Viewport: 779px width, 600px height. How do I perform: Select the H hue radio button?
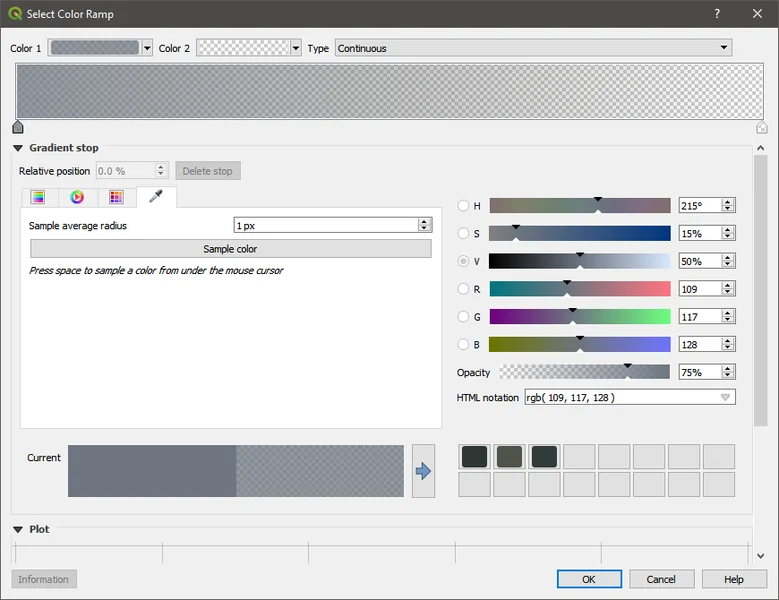pyautogui.click(x=463, y=206)
